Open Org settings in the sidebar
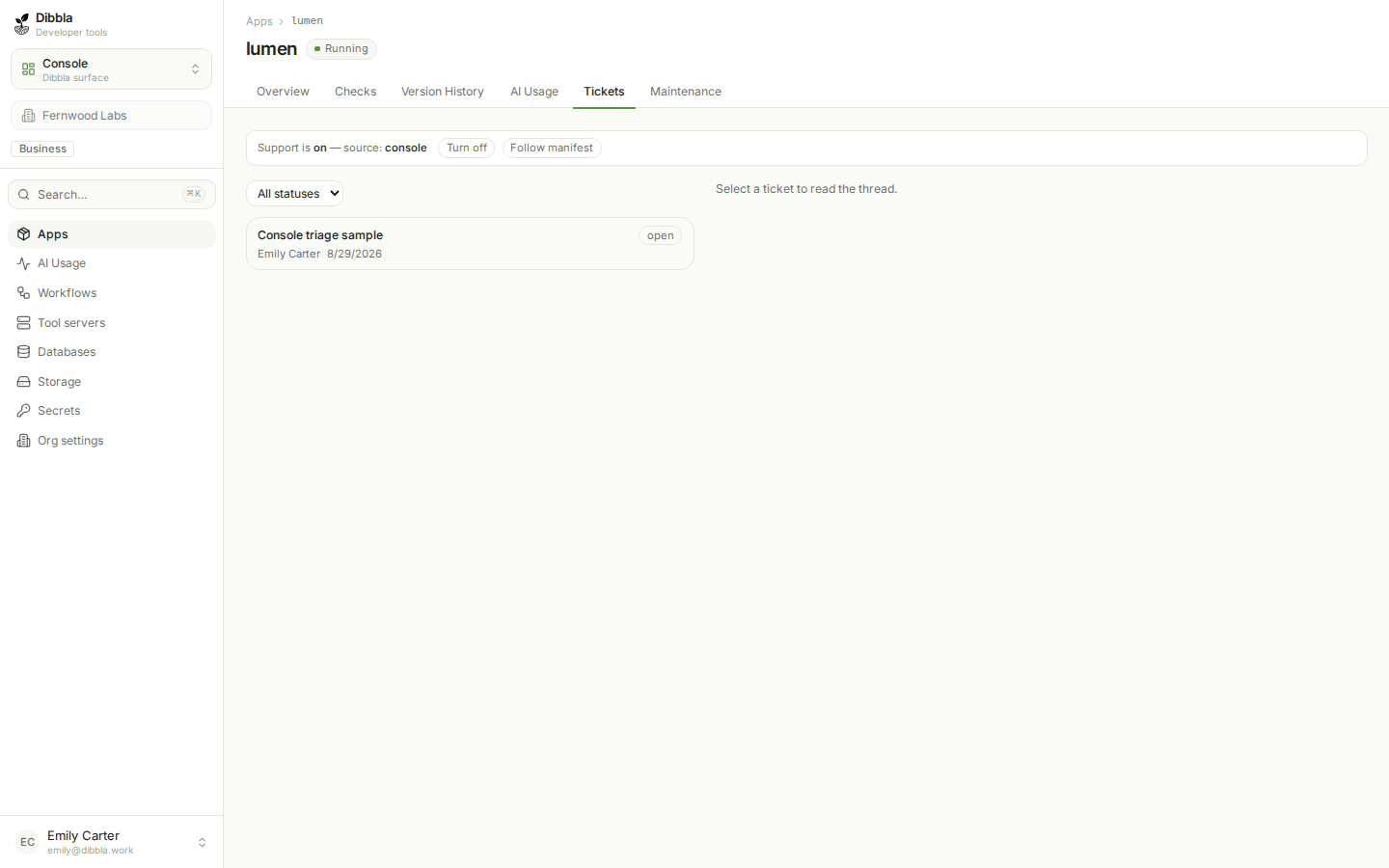The width and height of the screenshot is (1389, 868). (111, 441)
